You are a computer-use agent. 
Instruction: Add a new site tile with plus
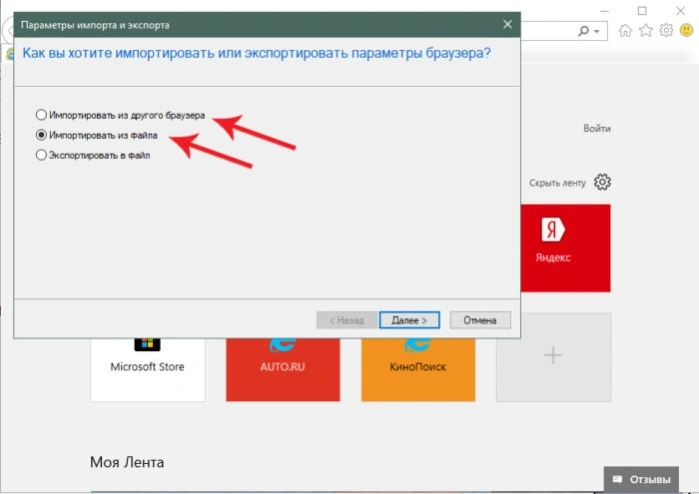pyautogui.click(x=553, y=357)
